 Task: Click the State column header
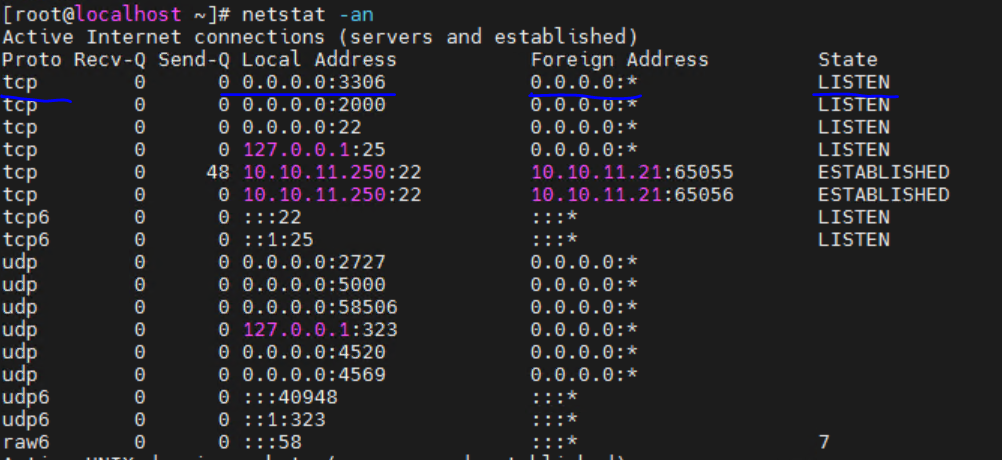click(x=847, y=59)
